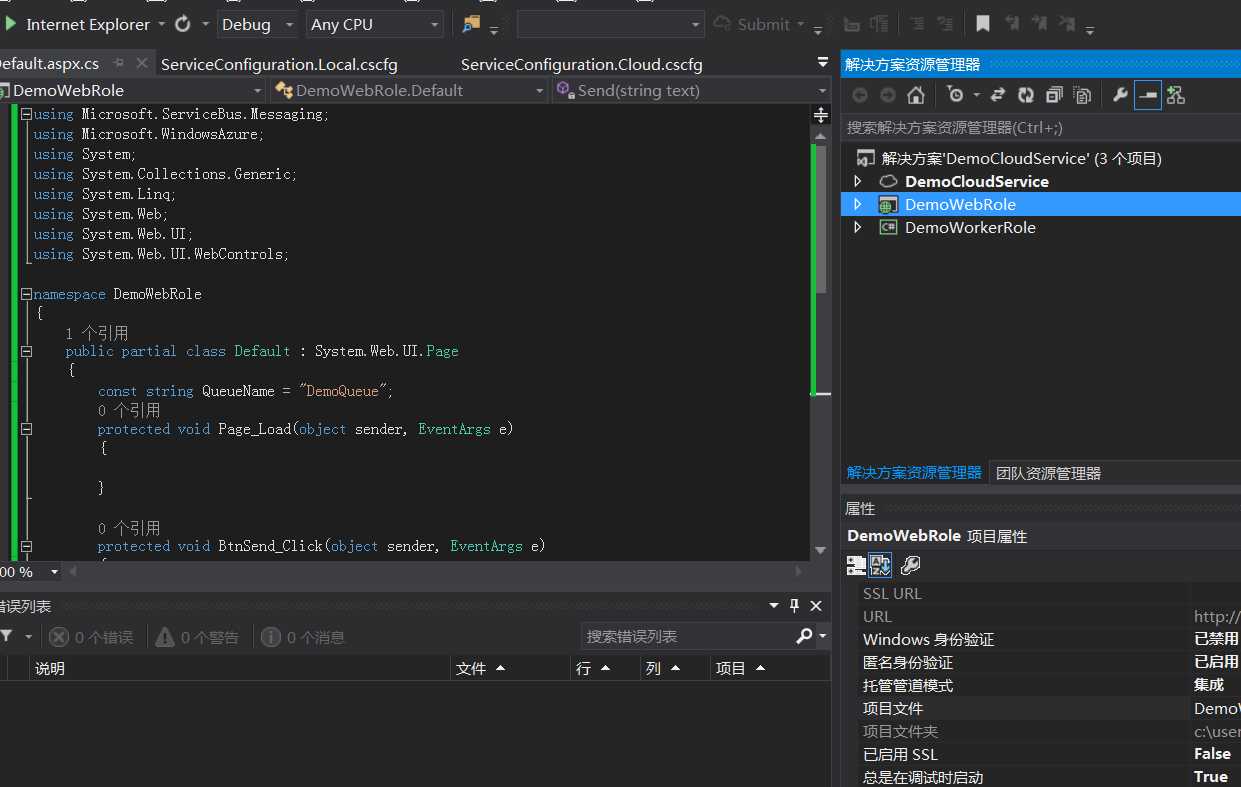The image size is (1241, 787).
Task: Collapse all nodes in Solution Explorer
Action: coord(1054,95)
